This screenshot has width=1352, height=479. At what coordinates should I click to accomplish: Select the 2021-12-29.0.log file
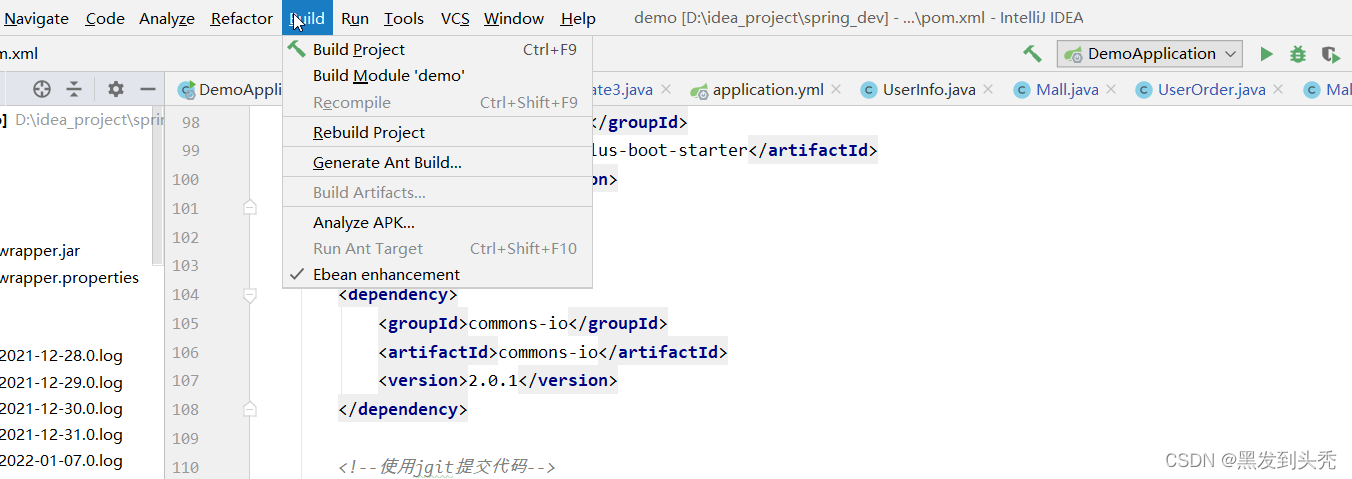(x=61, y=382)
